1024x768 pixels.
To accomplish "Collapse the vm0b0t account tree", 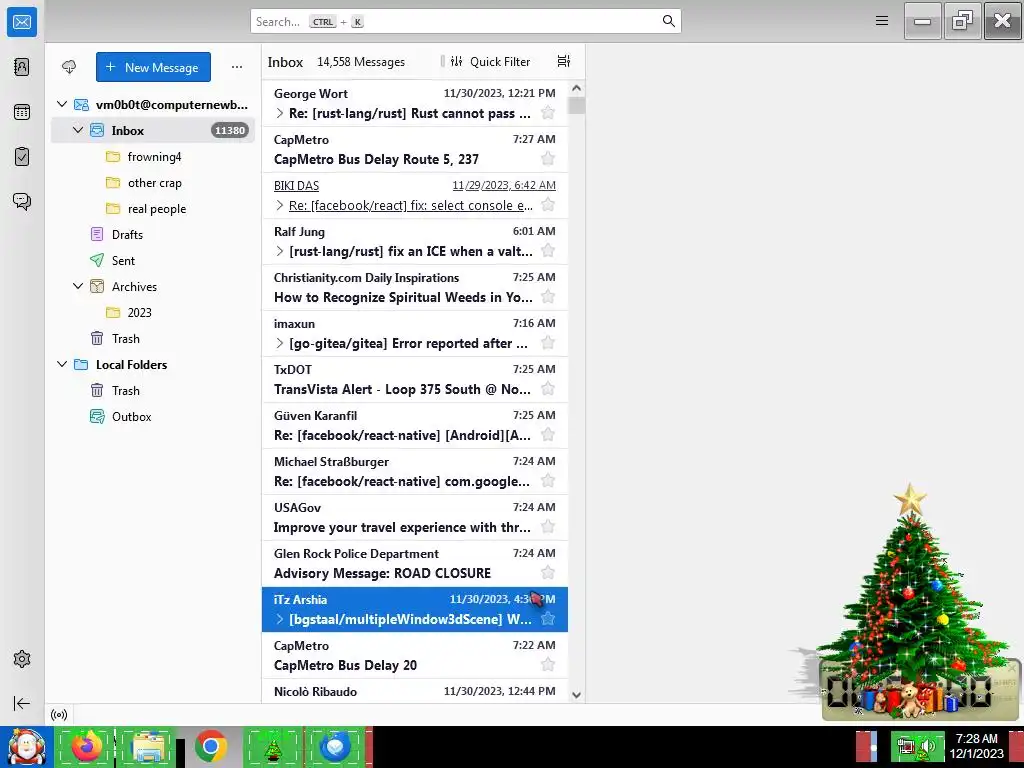I will [x=62, y=104].
